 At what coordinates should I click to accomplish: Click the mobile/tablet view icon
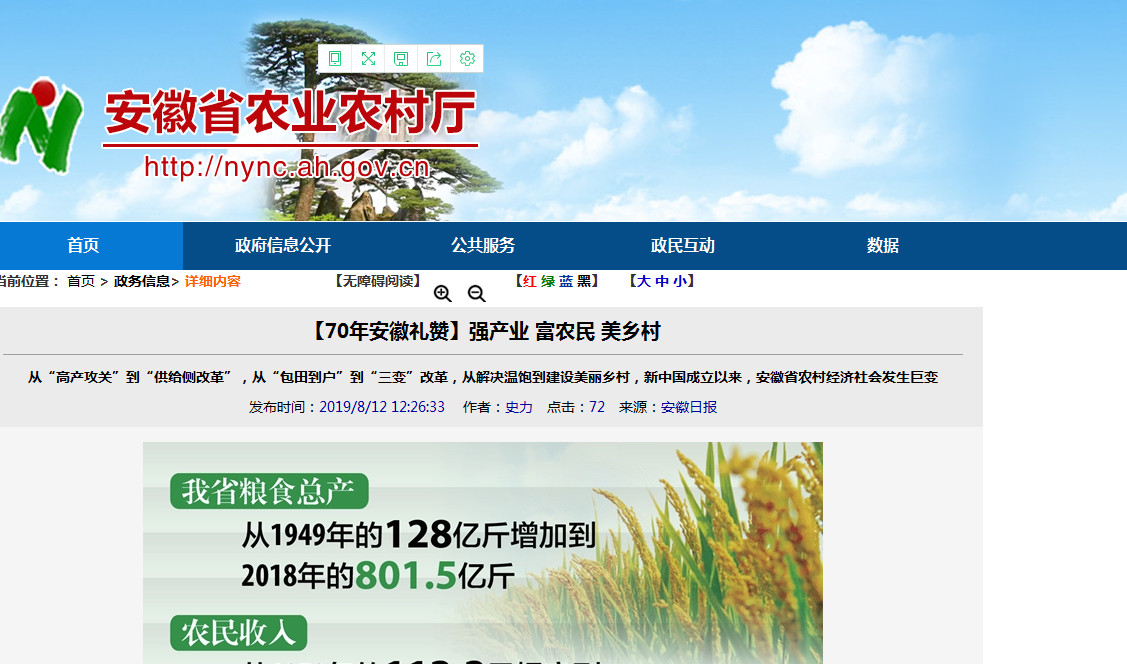[x=335, y=59]
